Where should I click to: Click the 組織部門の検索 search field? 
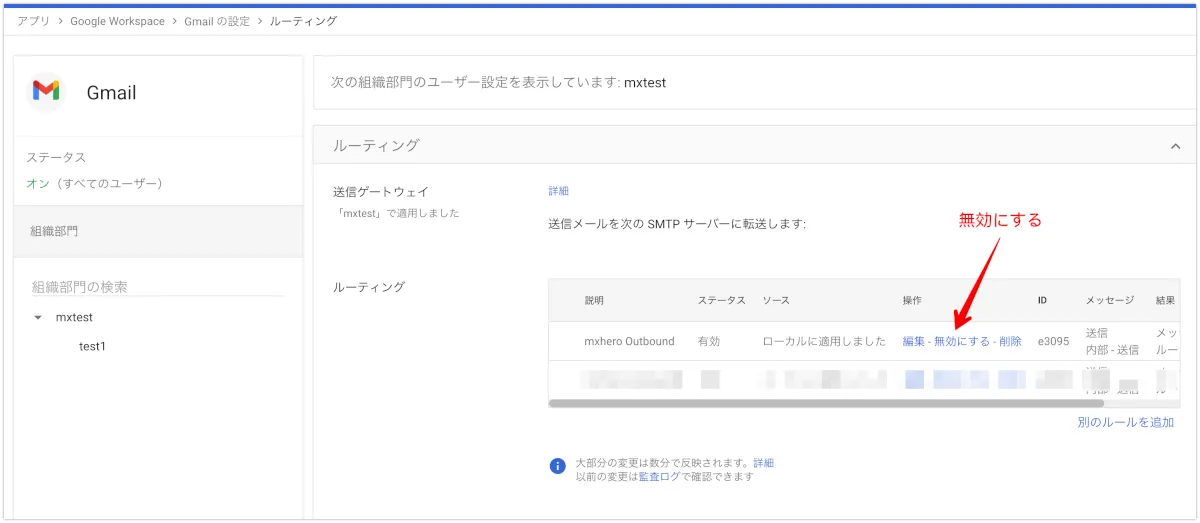coord(158,287)
